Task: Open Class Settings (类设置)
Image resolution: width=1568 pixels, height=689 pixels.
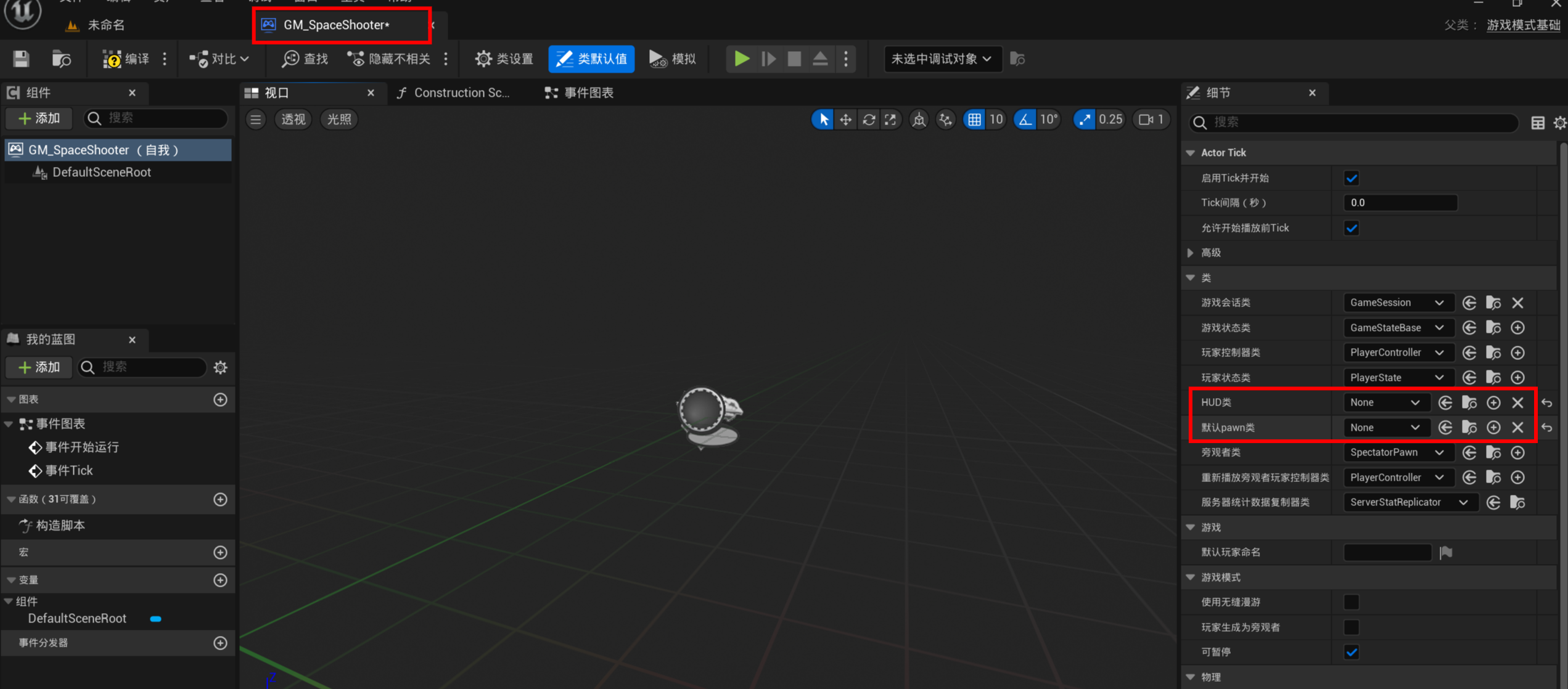Action: click(x=504, y=59)
